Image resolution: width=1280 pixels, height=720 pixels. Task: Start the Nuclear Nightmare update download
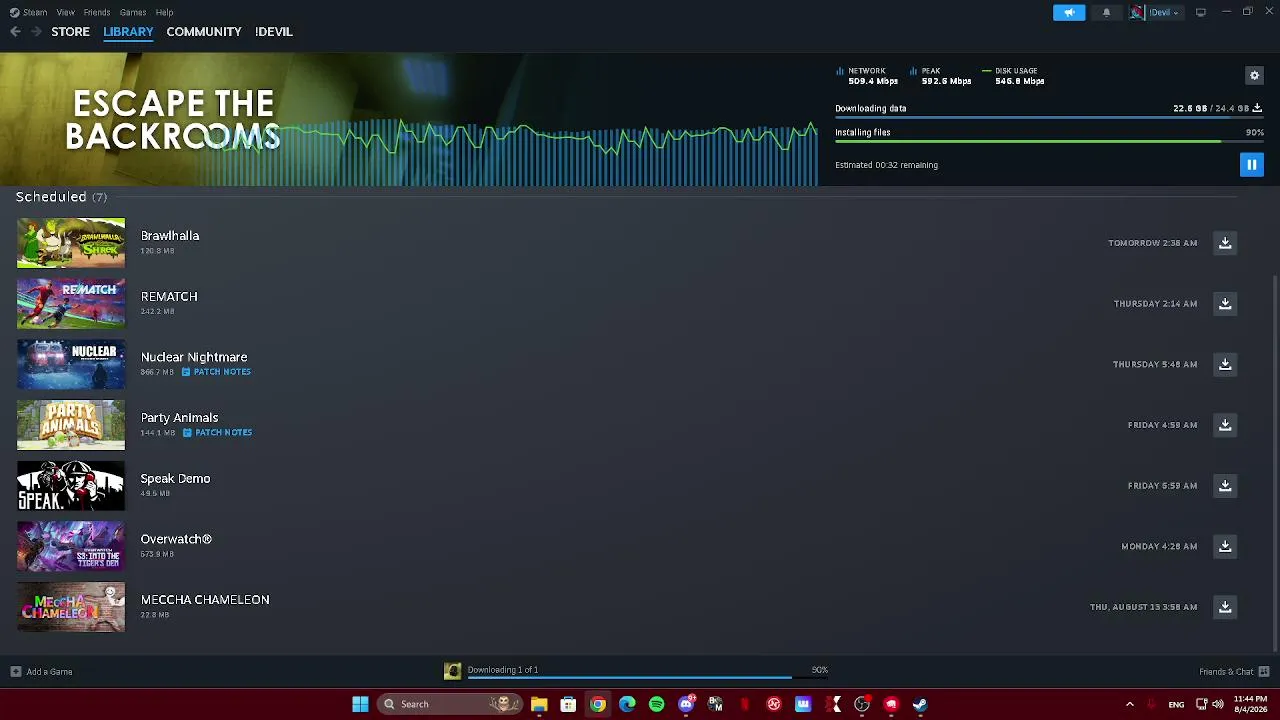pos(1225,364)
